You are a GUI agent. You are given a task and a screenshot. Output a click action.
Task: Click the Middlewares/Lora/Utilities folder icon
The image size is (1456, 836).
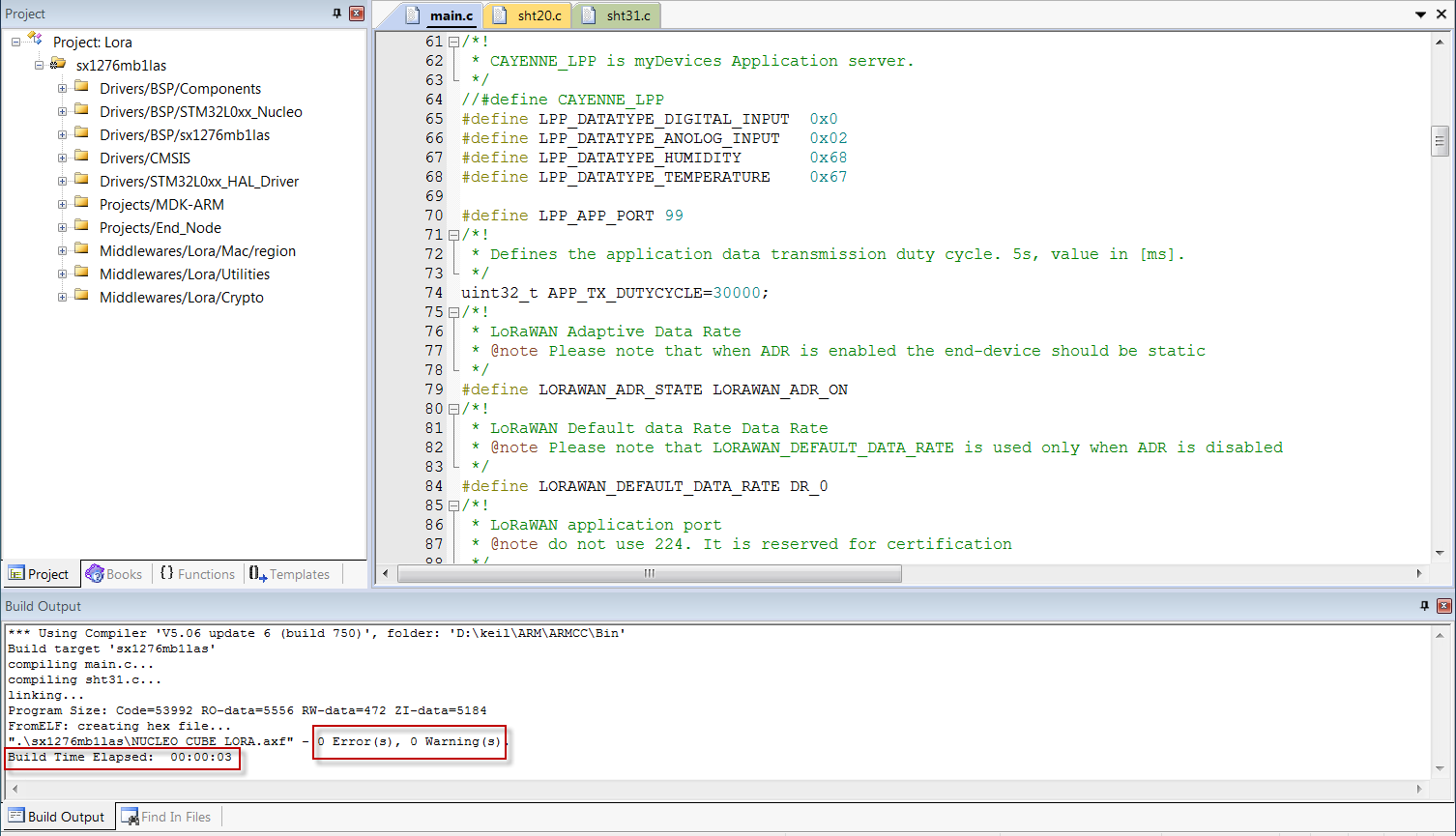click(82, 274)
